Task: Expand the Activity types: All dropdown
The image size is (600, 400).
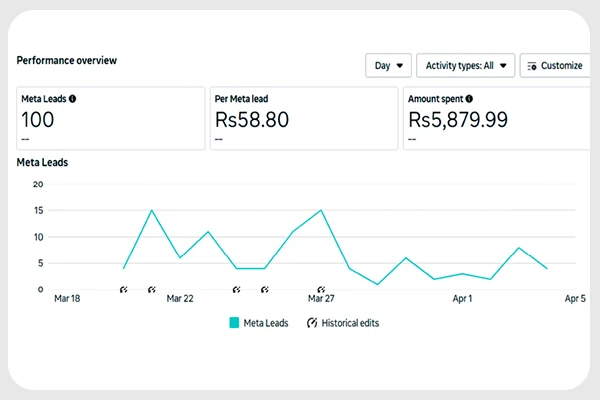Action: pos(465,65)
